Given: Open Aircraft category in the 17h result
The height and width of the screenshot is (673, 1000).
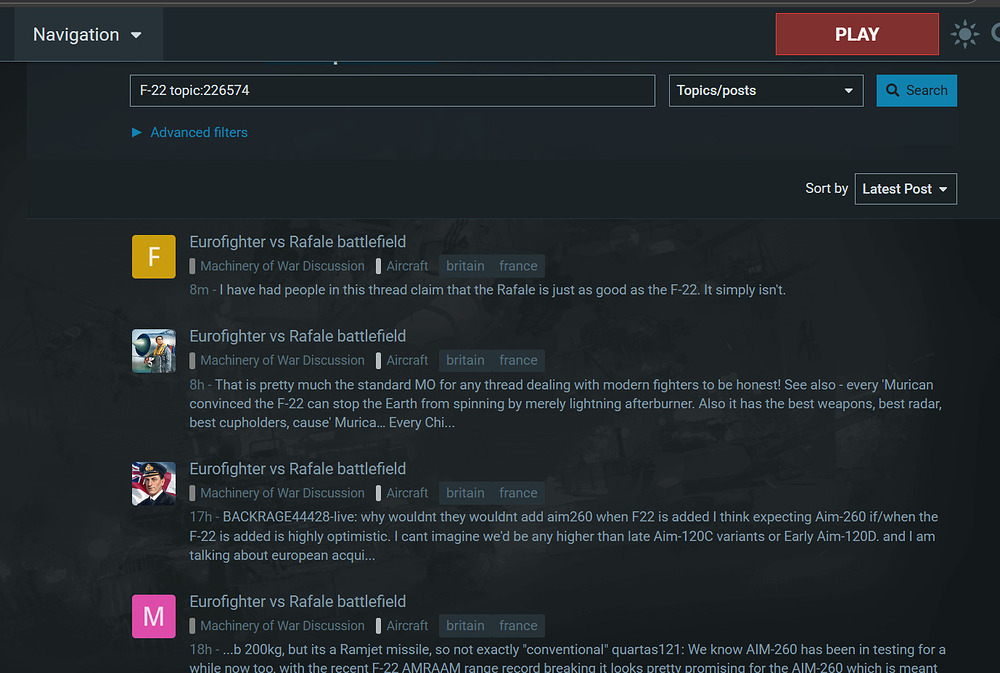Looking at the screenshot, I should click(x=407, y=493).
